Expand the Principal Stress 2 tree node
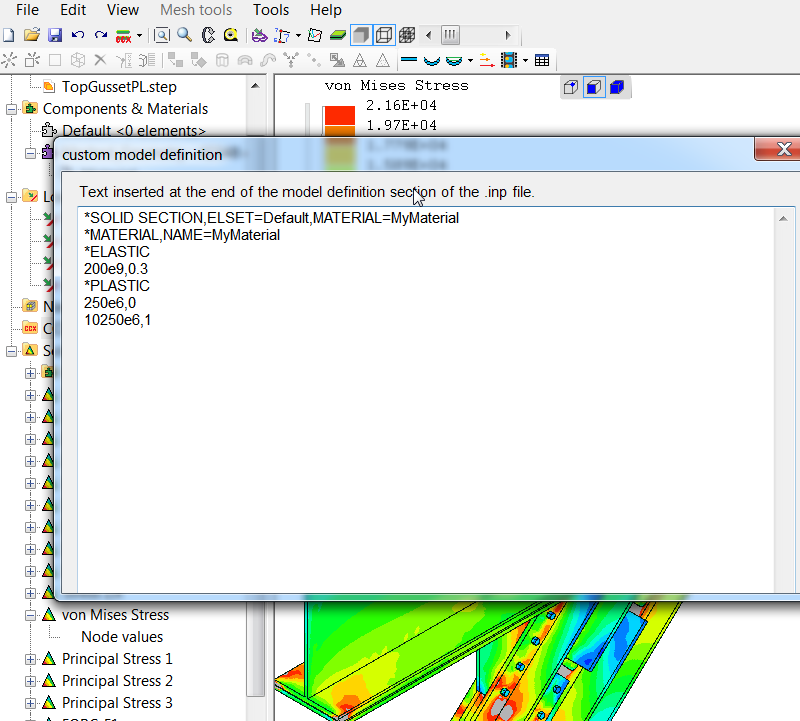 (30, 681)
